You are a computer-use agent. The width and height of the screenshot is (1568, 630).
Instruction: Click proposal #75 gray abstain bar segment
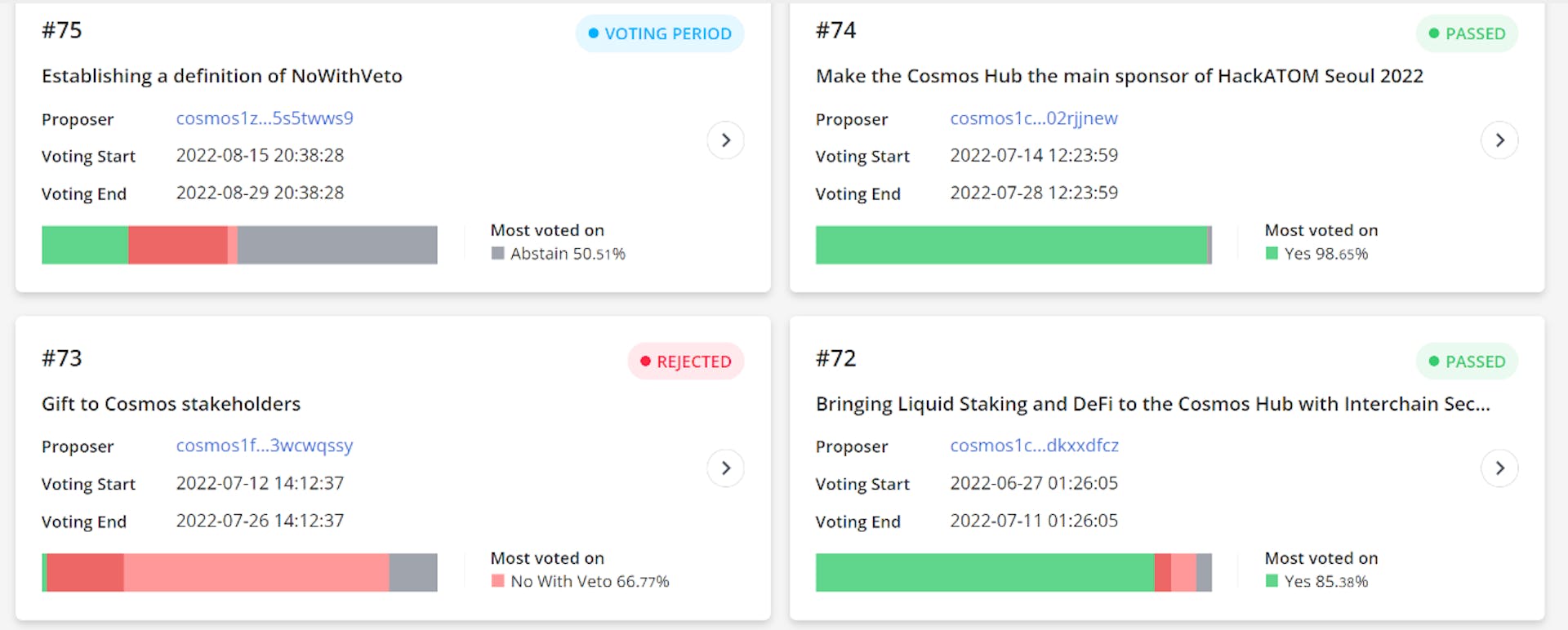pos(337,245)
